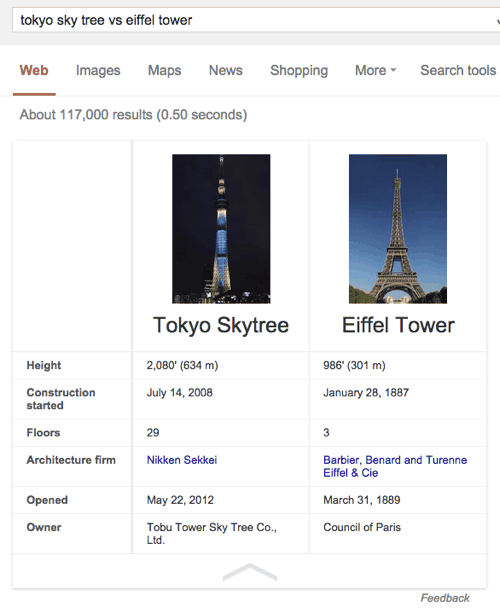Click the Owner row label
This screenshot has height=613, width=500.
tap(44, 527)
